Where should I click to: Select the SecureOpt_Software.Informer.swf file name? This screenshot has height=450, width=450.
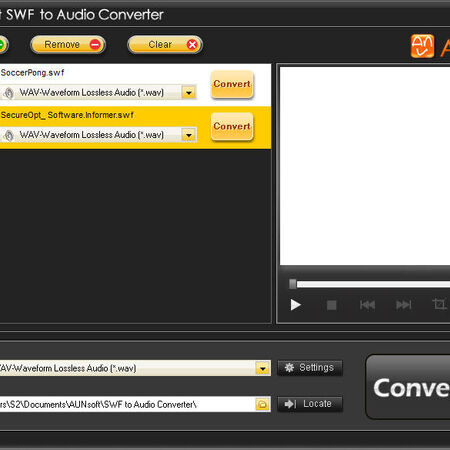click(x=67, y=115)
